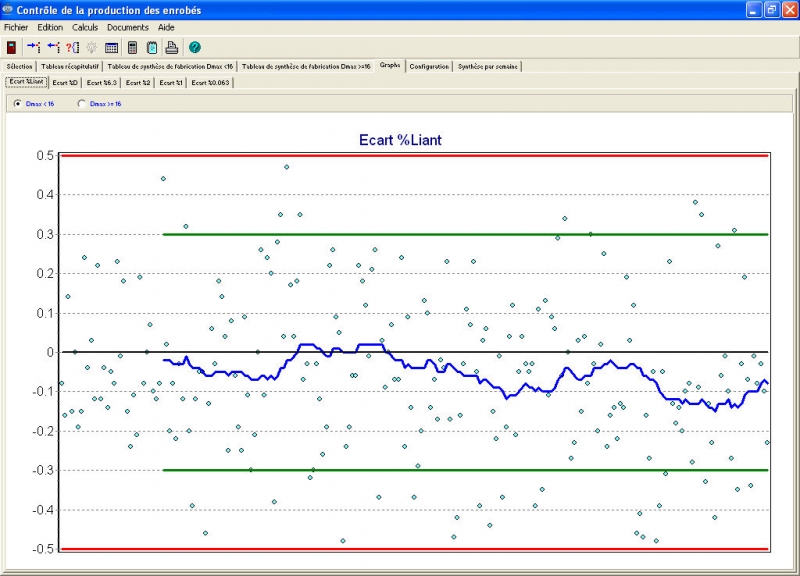
Task: Click the red question-mark bracket icon
Action: (72, 47)
